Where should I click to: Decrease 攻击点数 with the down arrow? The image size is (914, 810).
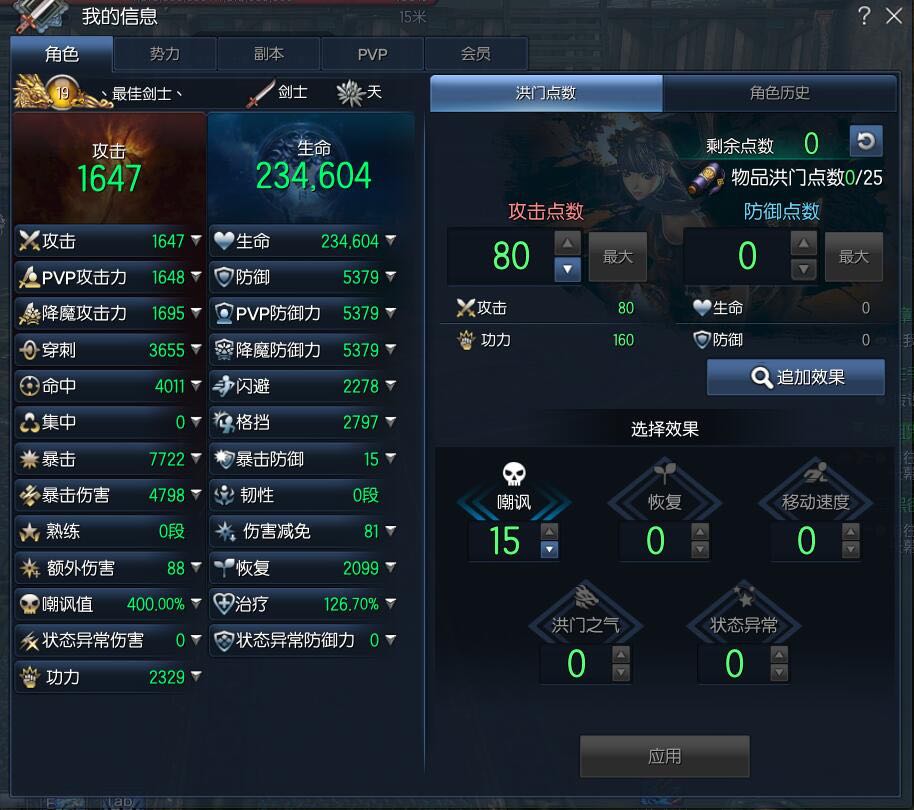pos(567,270)
